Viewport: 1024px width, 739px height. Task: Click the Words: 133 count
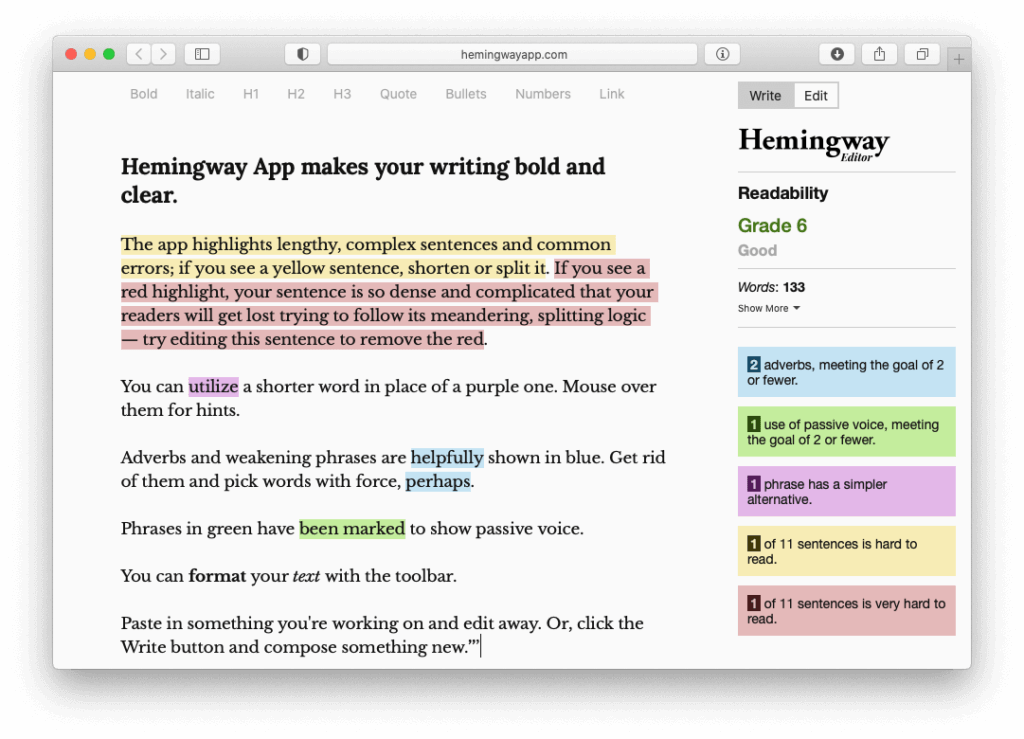tap(771, 287)
